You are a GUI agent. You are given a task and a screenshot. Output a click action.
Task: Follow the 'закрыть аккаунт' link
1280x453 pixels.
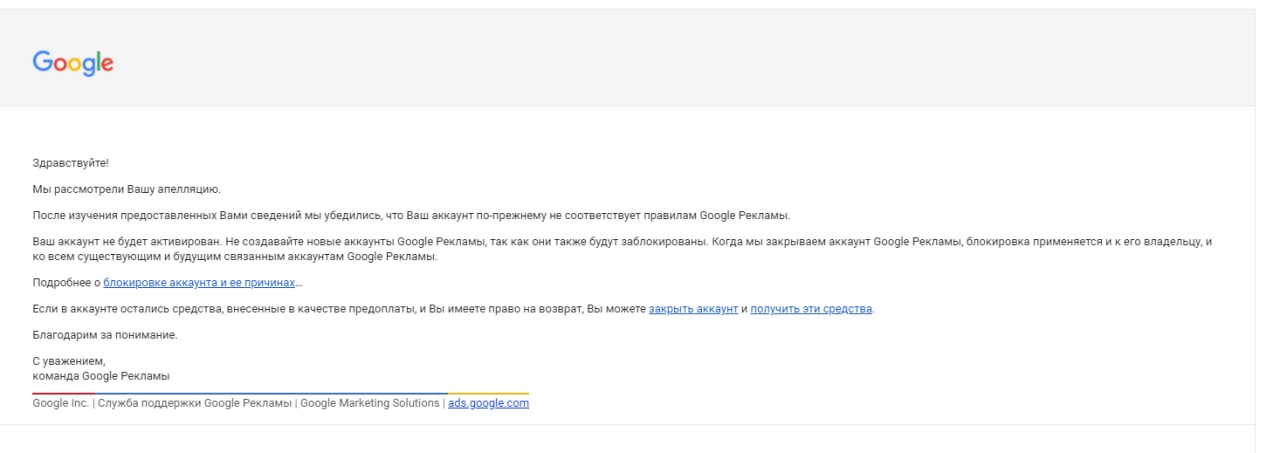tap(693, 309)
